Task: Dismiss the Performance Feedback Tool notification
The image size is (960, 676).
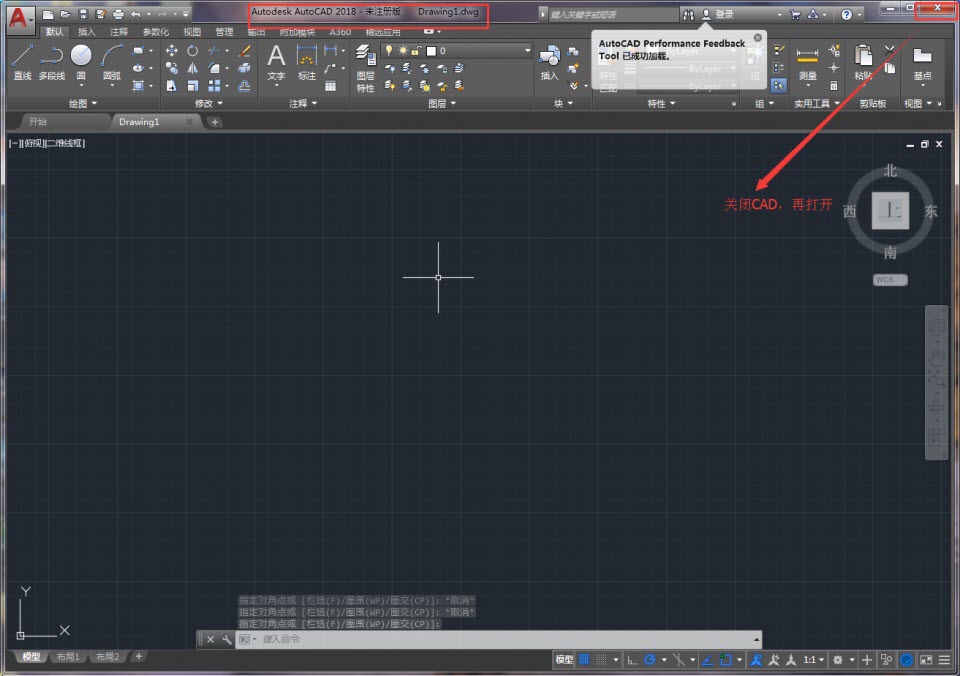Action: pyautogui.click(x=757, y=37)
